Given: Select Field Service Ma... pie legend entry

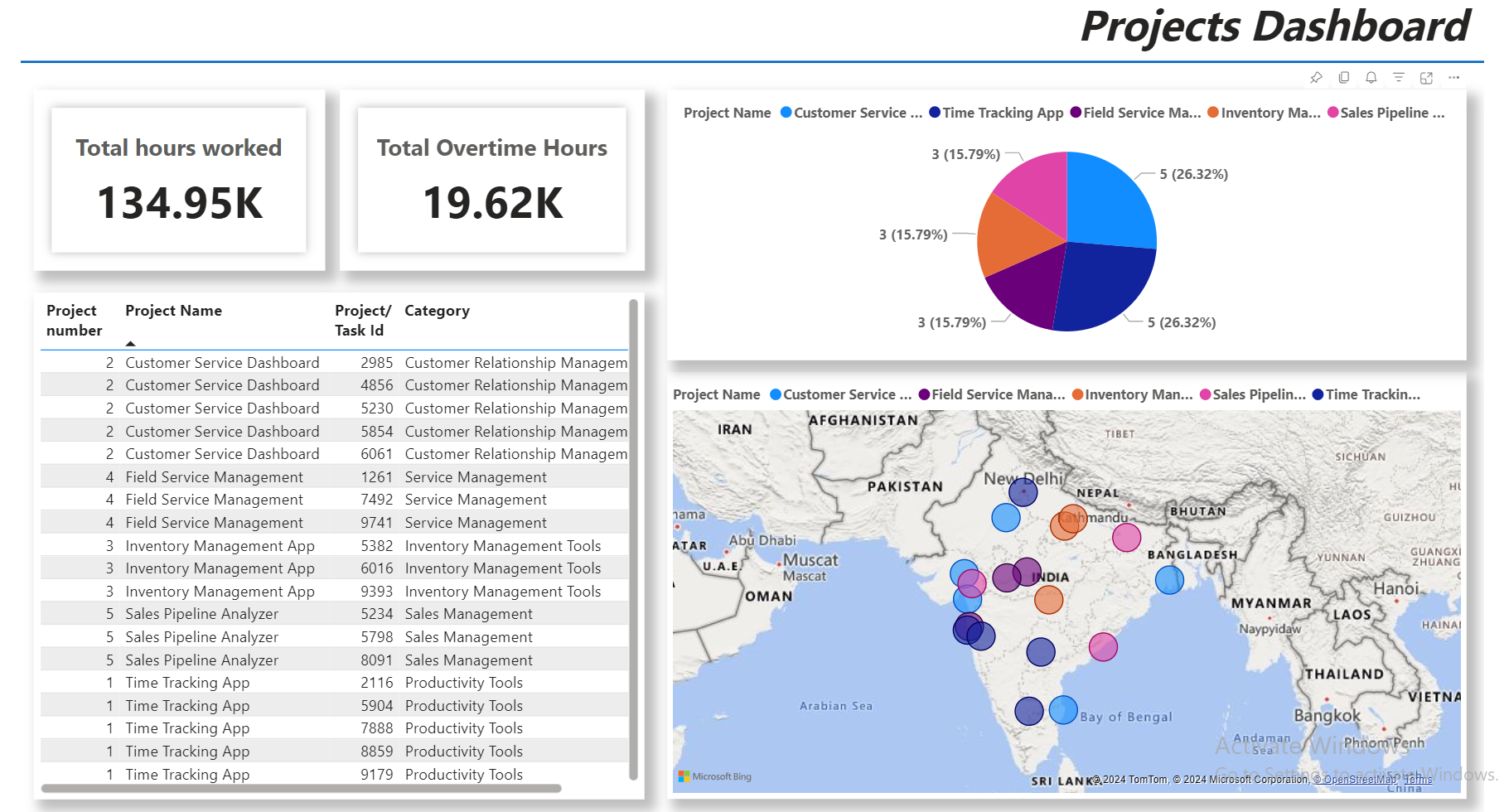Looking at the screenshot, I should coord(1135,113).
